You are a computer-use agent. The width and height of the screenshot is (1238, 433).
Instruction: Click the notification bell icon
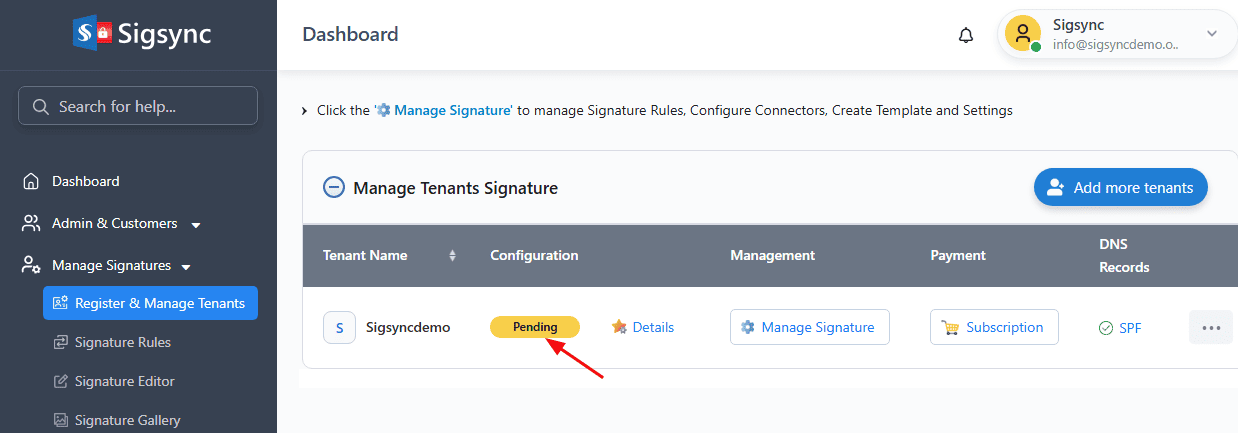(965, 35)
